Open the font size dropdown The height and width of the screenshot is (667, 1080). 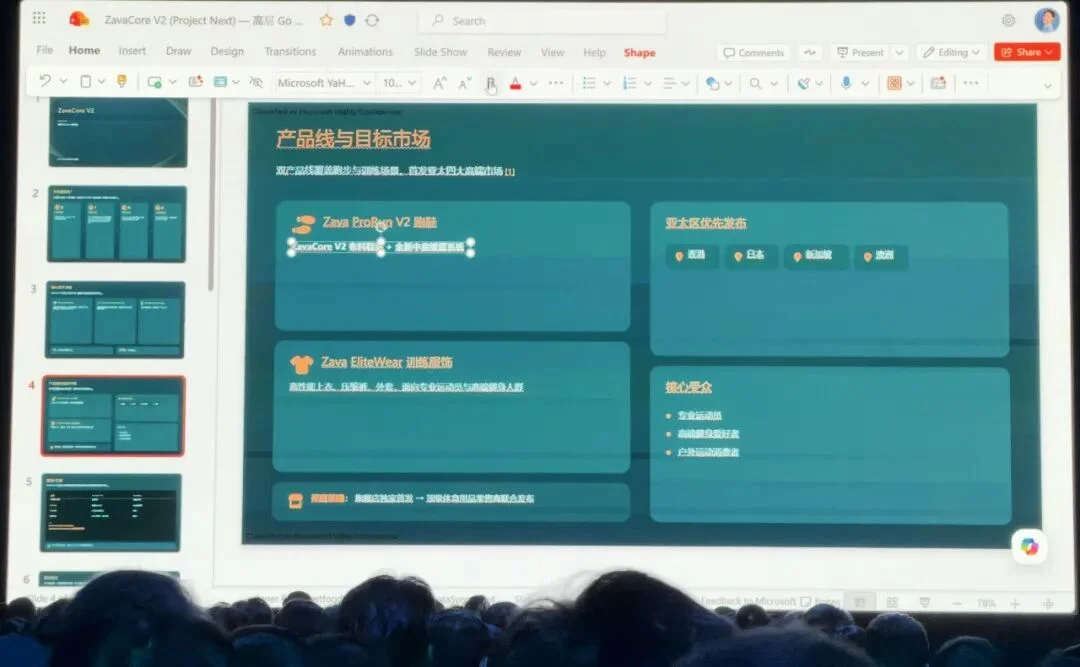(x=400, y=82)
